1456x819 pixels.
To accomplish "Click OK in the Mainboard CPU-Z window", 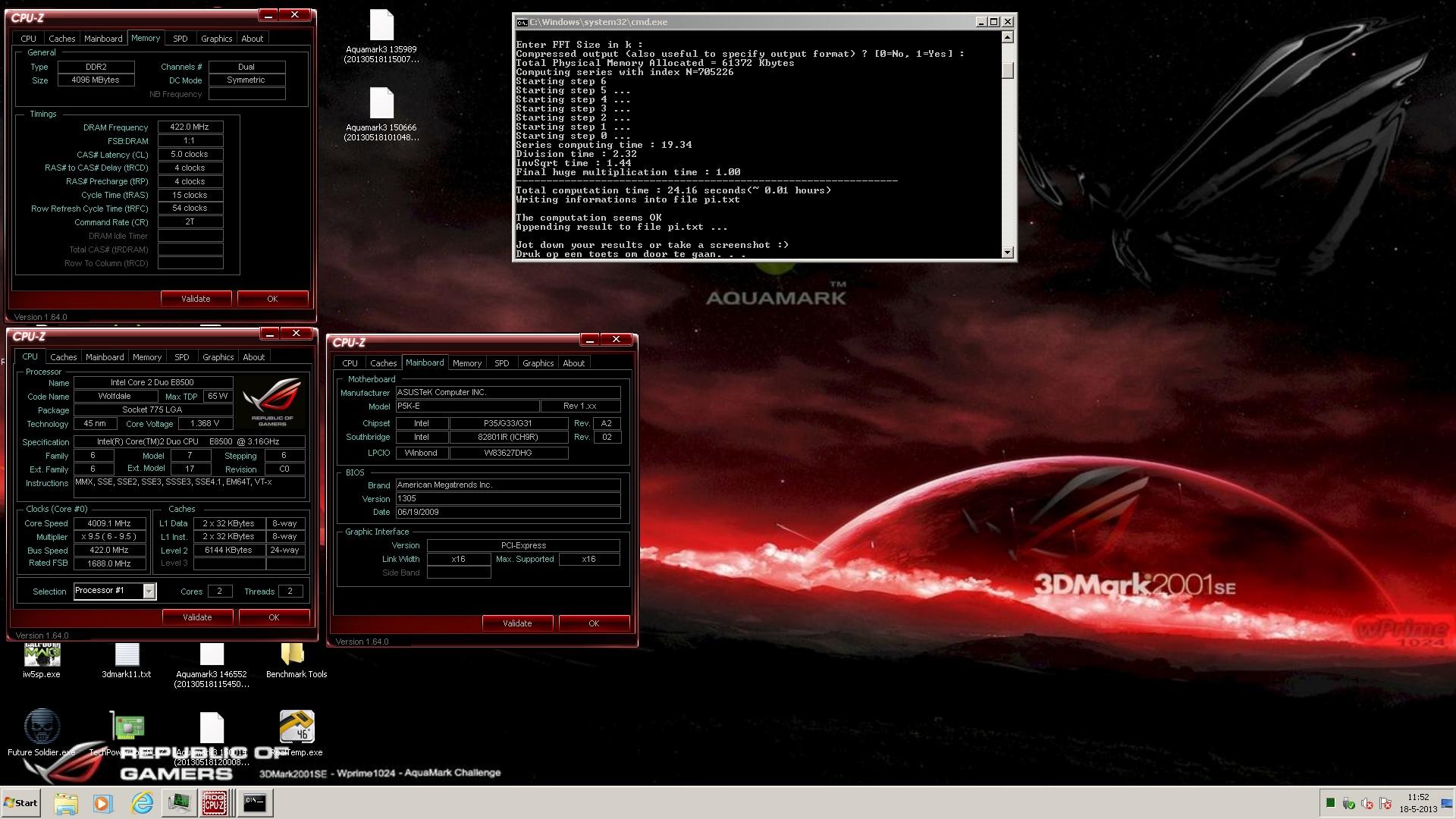I will pos(594,623).
